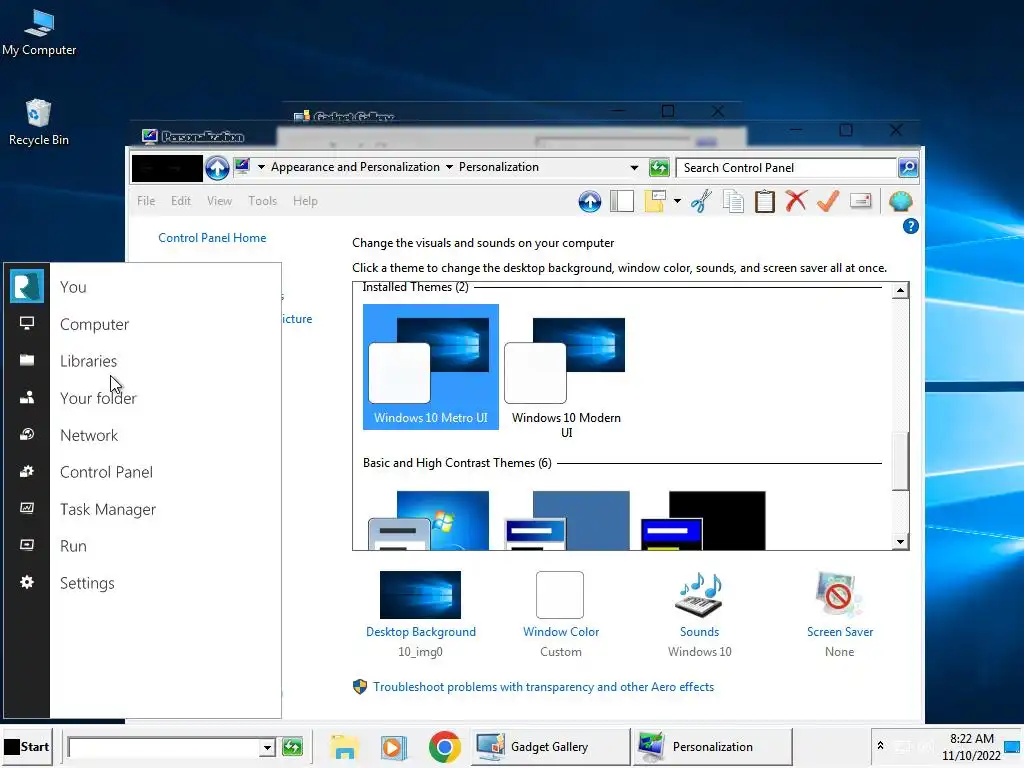This screenshot has width=1024, height=768.
Task: Expand the dropdown arrow before Personalization breadcrumb
Action: [x=449, y=167]
